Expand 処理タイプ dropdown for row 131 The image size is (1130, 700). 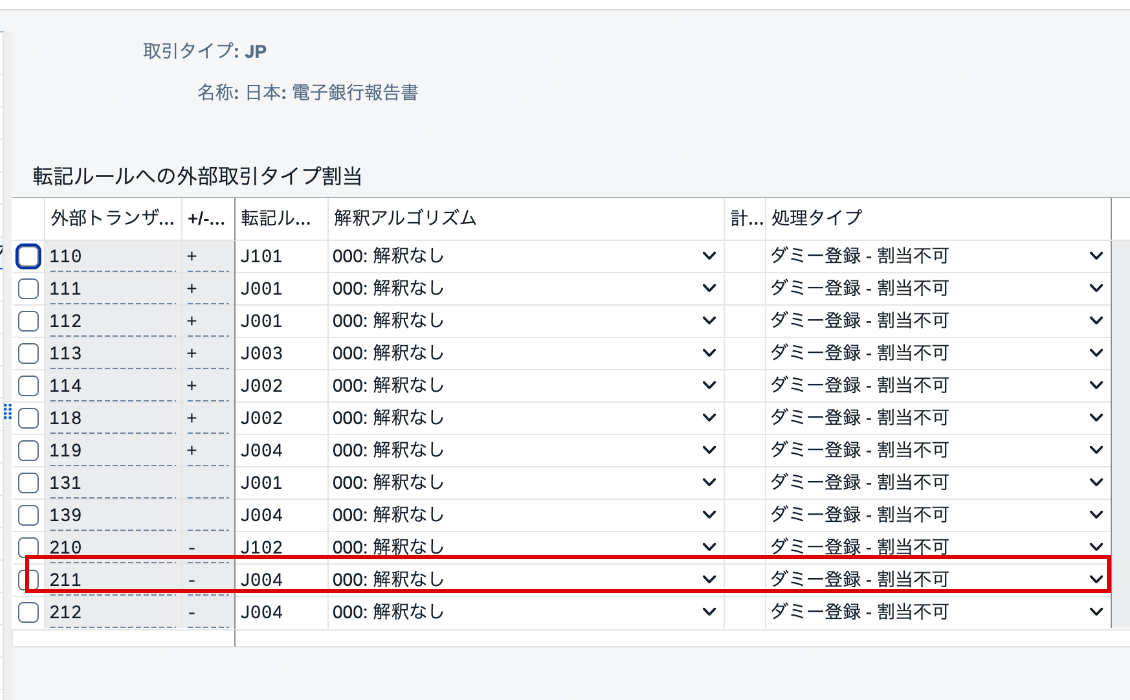(x=1096, y=483)
